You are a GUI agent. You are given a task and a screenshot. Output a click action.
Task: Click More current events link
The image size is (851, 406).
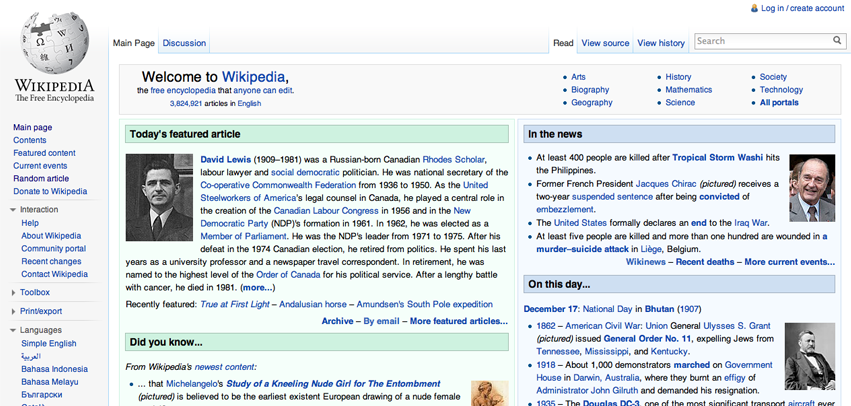(x=790, y=262)
